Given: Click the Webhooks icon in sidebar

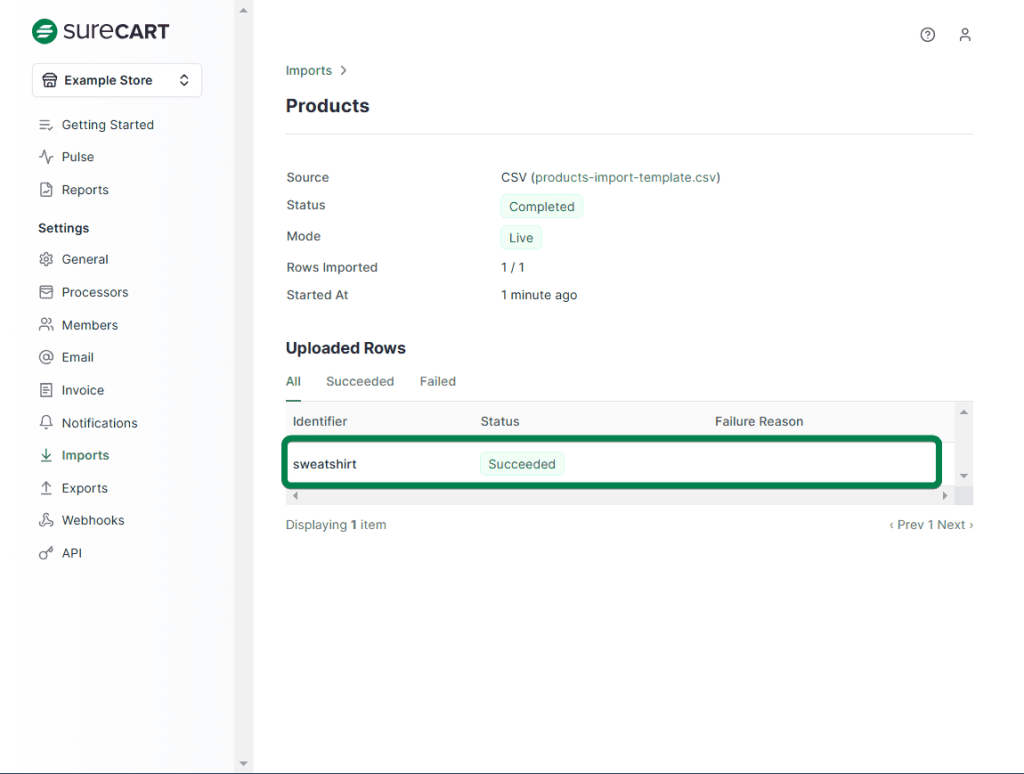Looking at the screenshot, I should 46,520.
